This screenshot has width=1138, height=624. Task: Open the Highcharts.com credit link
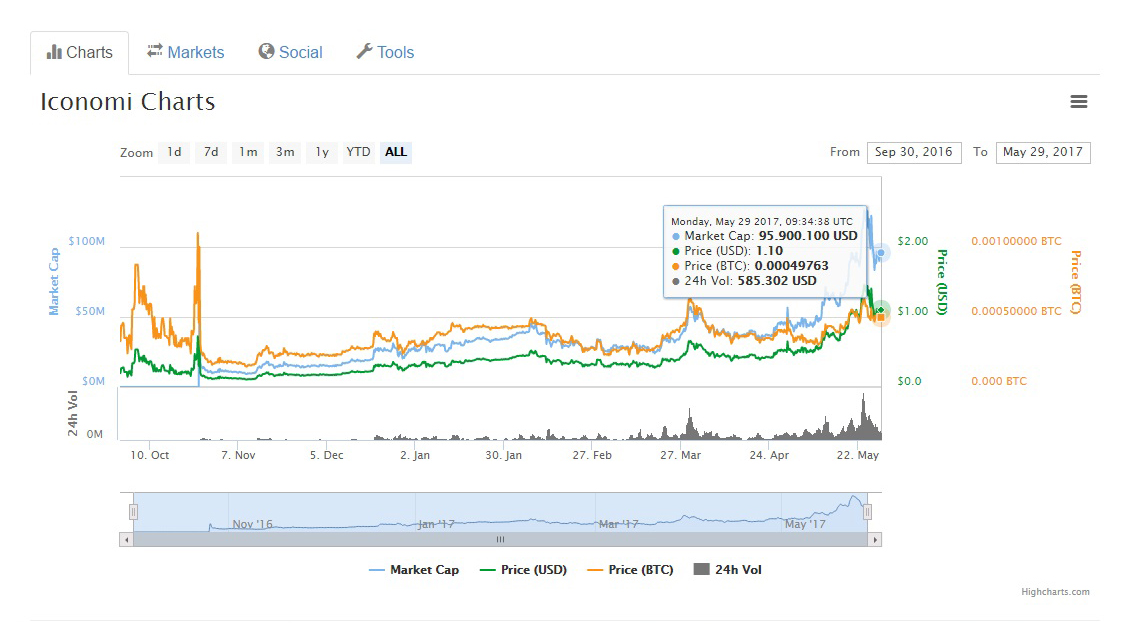(x=1055, y=592)
